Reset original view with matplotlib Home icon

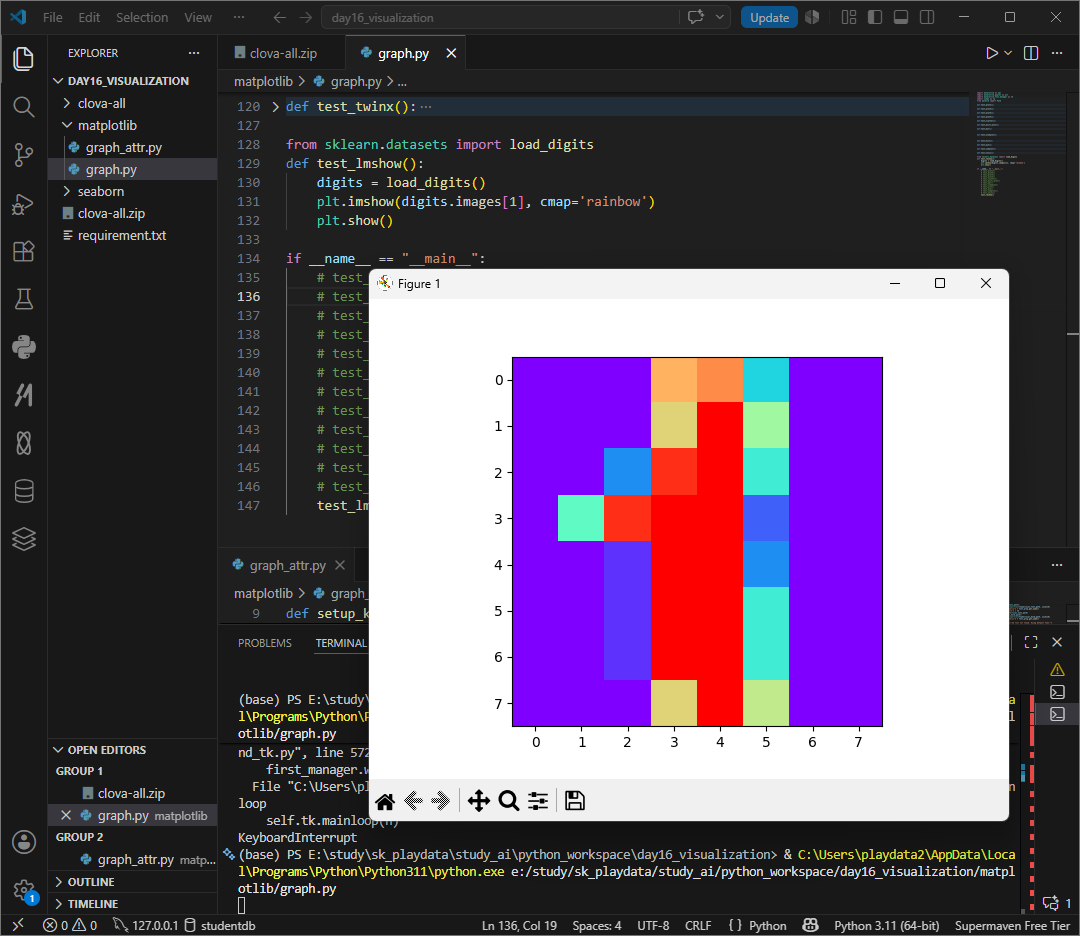click(385, 801)
